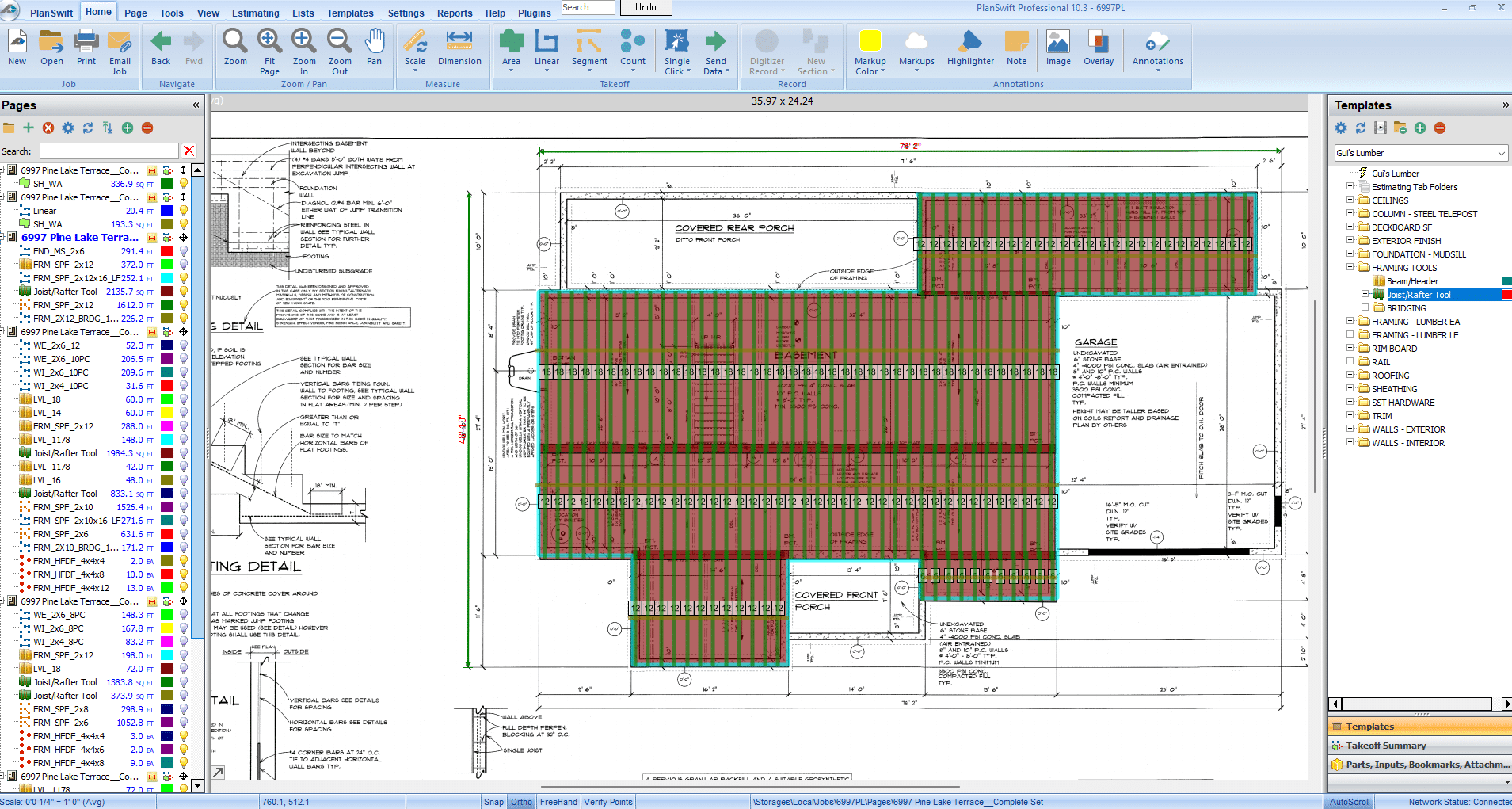Select the Highlighter annotation tool

click(969, 49)
